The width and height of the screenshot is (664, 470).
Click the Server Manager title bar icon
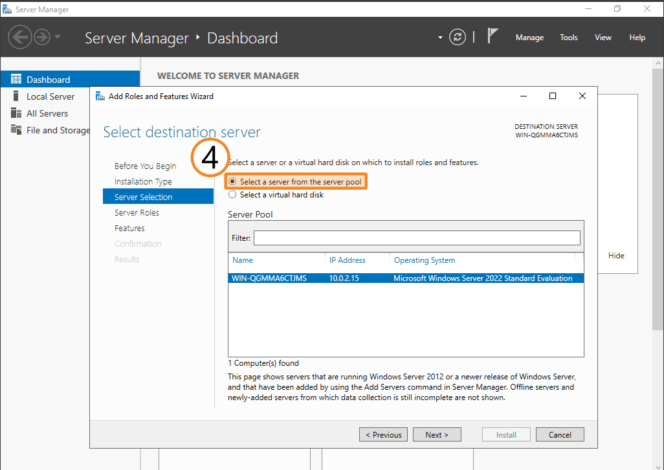pos(7,9)
